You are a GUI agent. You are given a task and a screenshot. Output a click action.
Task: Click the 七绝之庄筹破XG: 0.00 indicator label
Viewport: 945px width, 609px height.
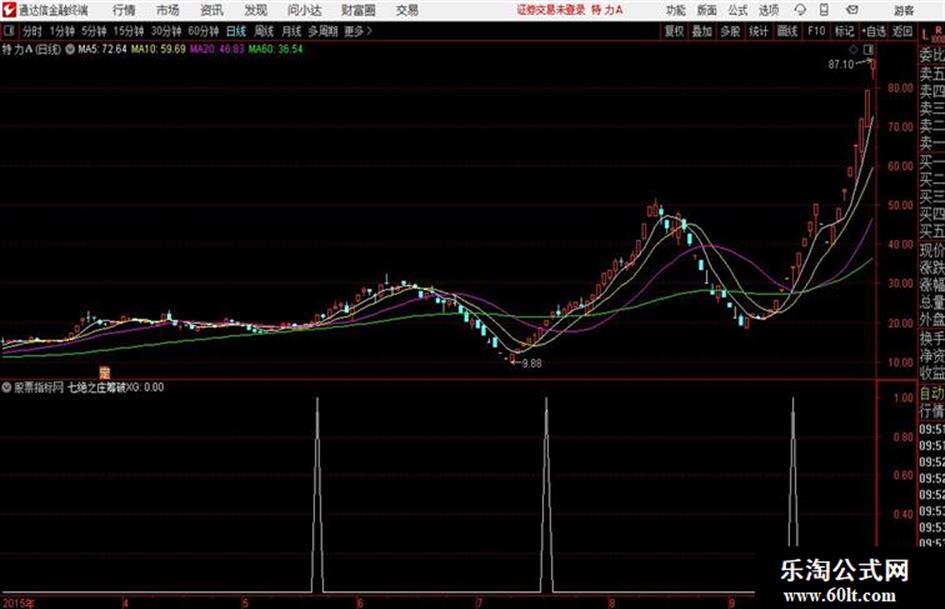pos(116,387)
